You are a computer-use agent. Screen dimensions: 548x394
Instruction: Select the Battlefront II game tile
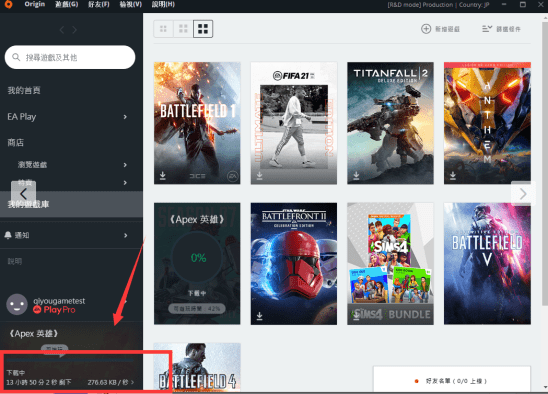pos(294,264)
